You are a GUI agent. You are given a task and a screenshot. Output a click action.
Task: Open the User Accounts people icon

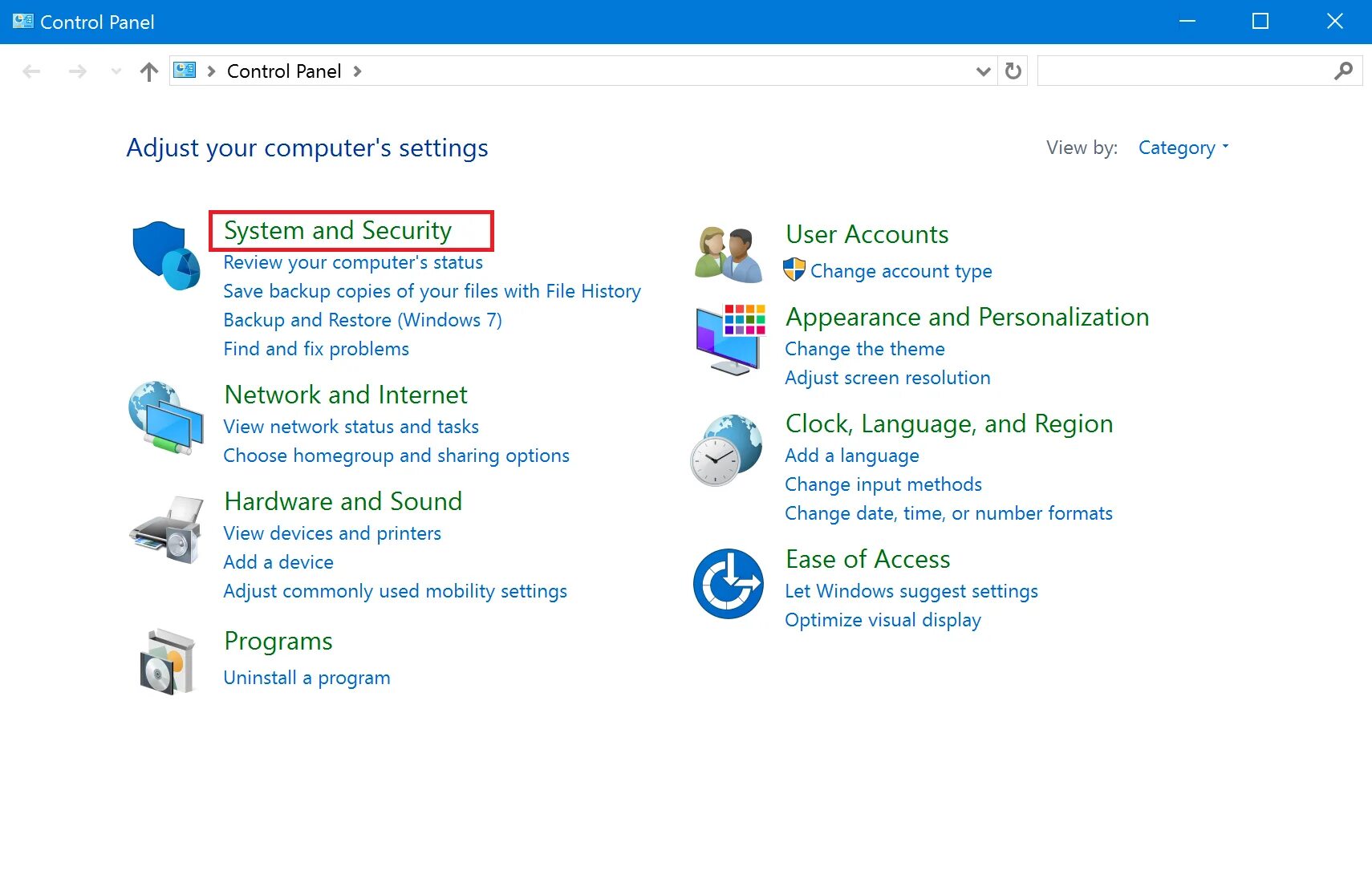pyautogui.click(x=729, y=254)
